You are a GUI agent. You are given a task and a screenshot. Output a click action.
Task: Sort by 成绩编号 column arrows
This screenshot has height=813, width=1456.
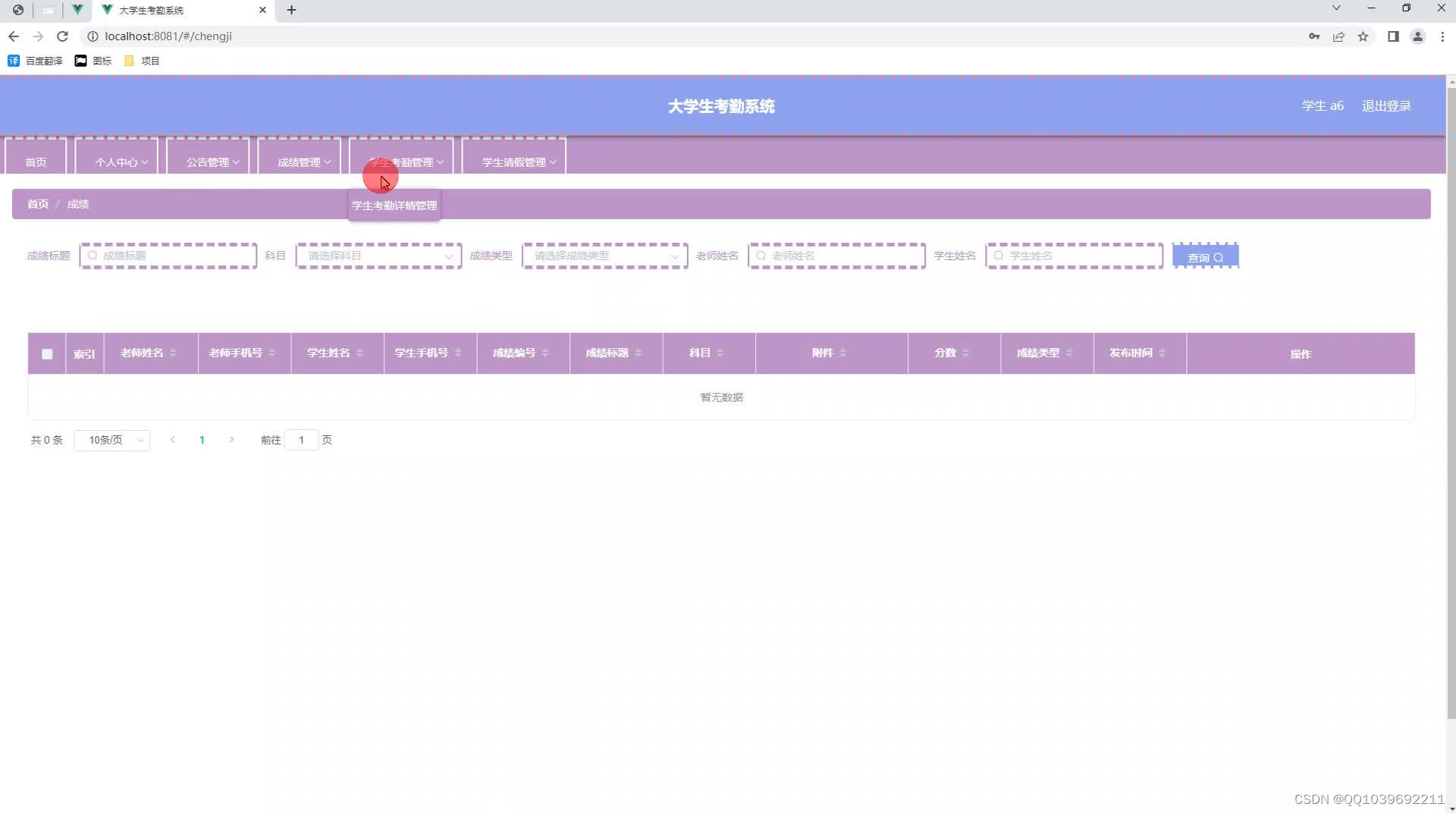(x=545, y=353)
